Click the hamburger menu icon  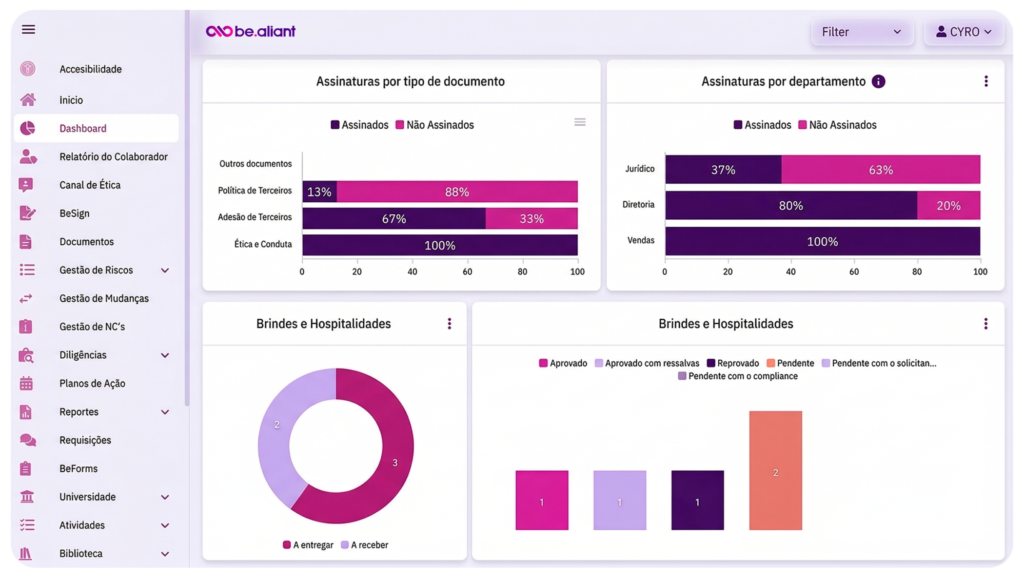click(28, 29)
